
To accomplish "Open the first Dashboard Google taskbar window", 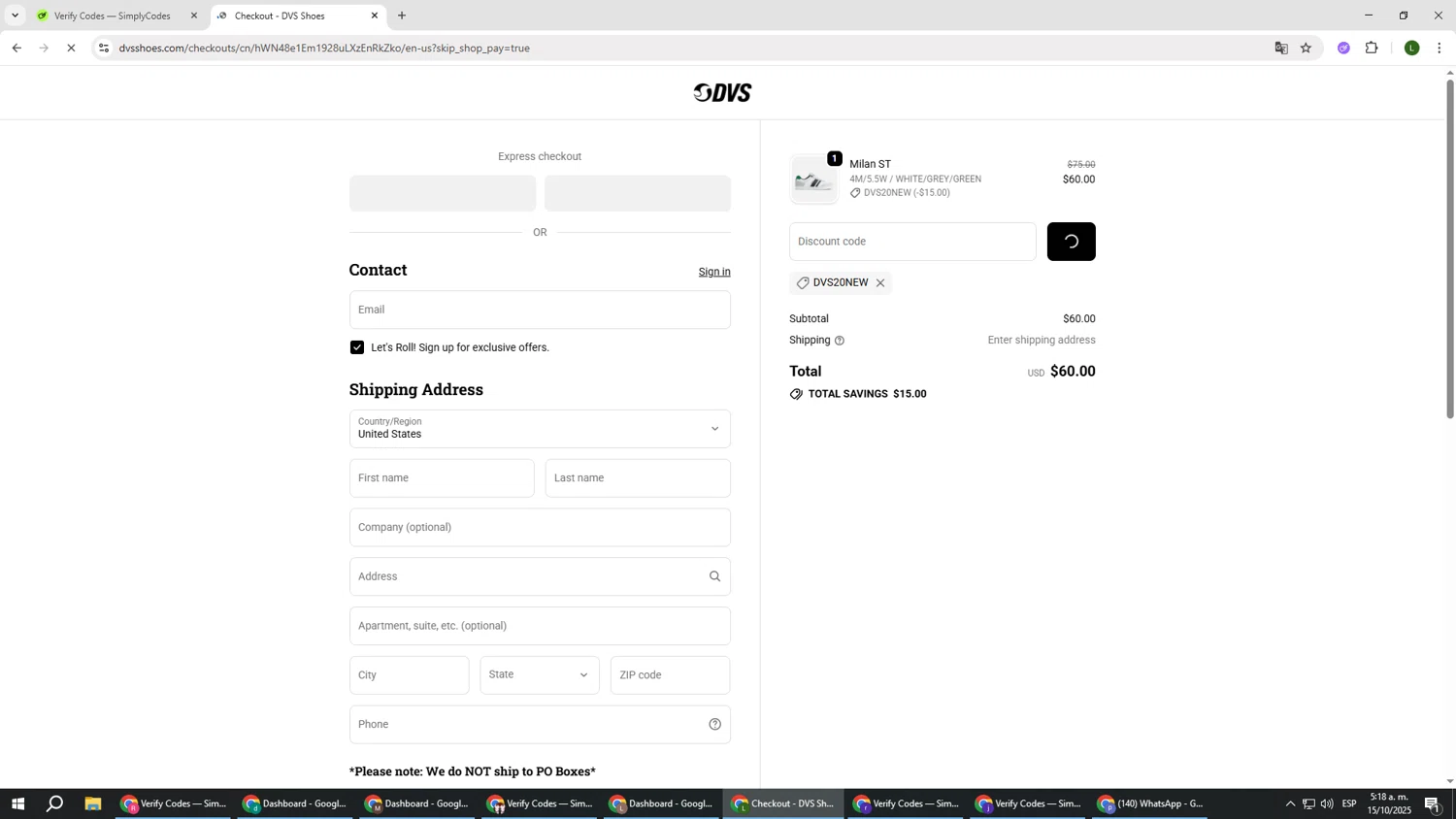I will pyautogui.click(x=297, y=803).
